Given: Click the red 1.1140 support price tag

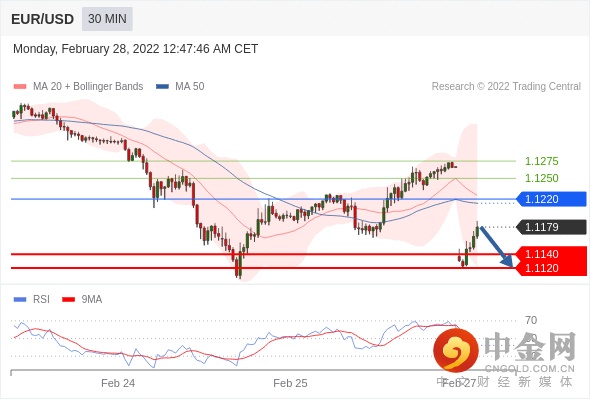Looking at the screenshot, I should (x=551, y=254).
